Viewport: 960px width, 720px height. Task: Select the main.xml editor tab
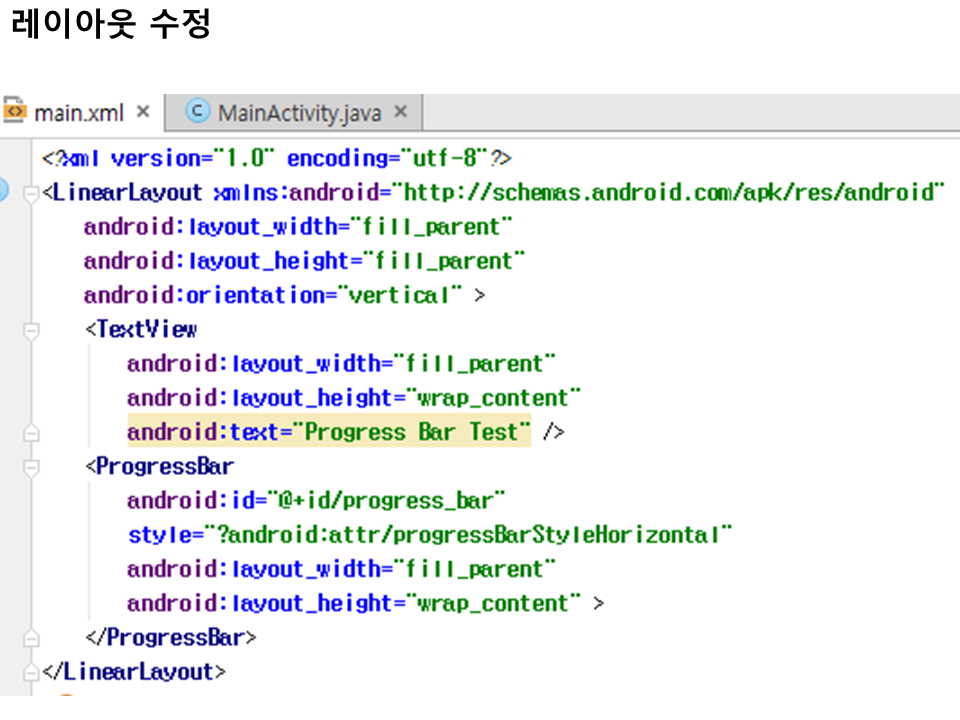coord(78,113)
